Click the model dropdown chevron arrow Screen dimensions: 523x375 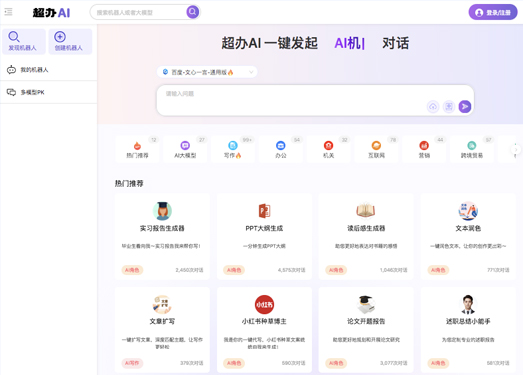pyautogui.click(x=251, y=72)
